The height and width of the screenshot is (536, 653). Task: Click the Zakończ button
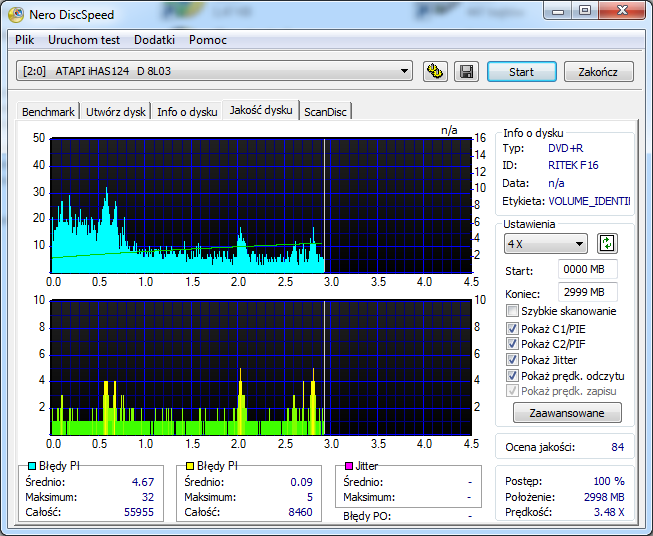coord(598,72)
